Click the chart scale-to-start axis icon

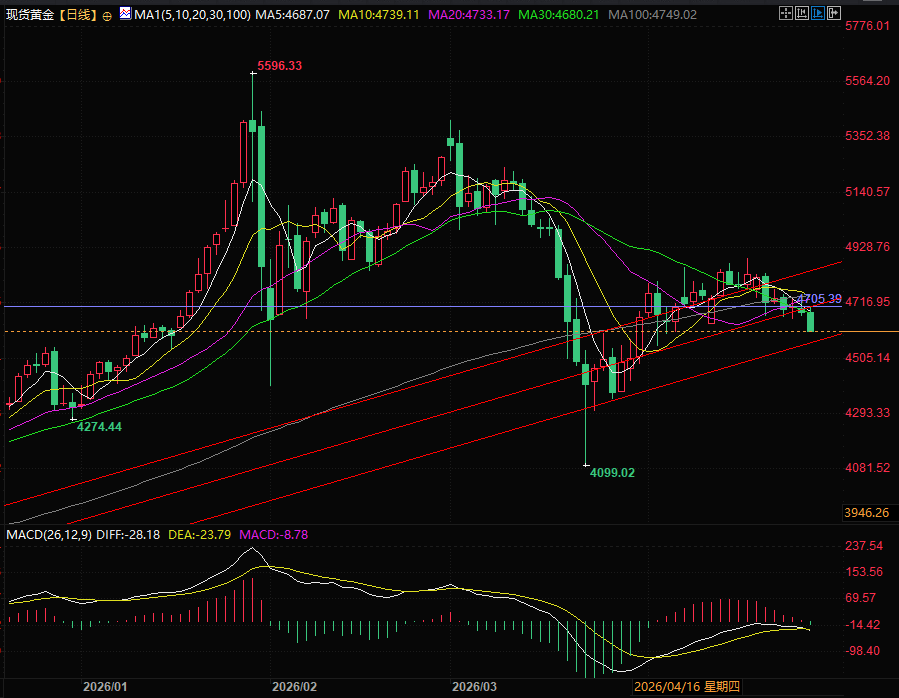(x=802, y=13)
